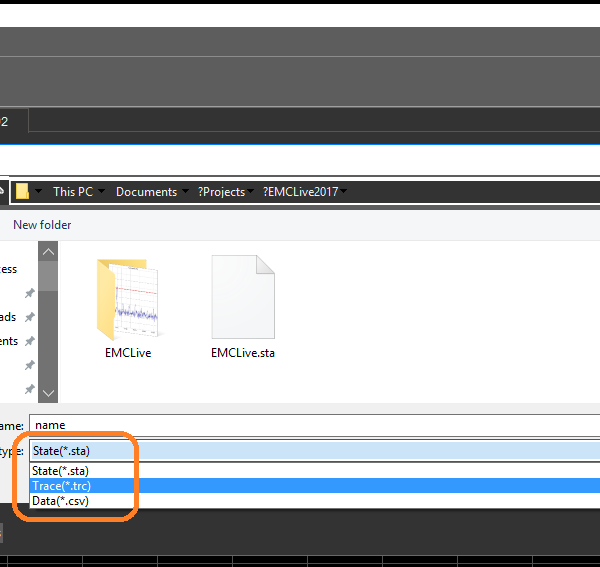Viewport: 600px width, 567px height.
Task: Expand dropdown arrow after ?Projects
Action: [252, 192]
